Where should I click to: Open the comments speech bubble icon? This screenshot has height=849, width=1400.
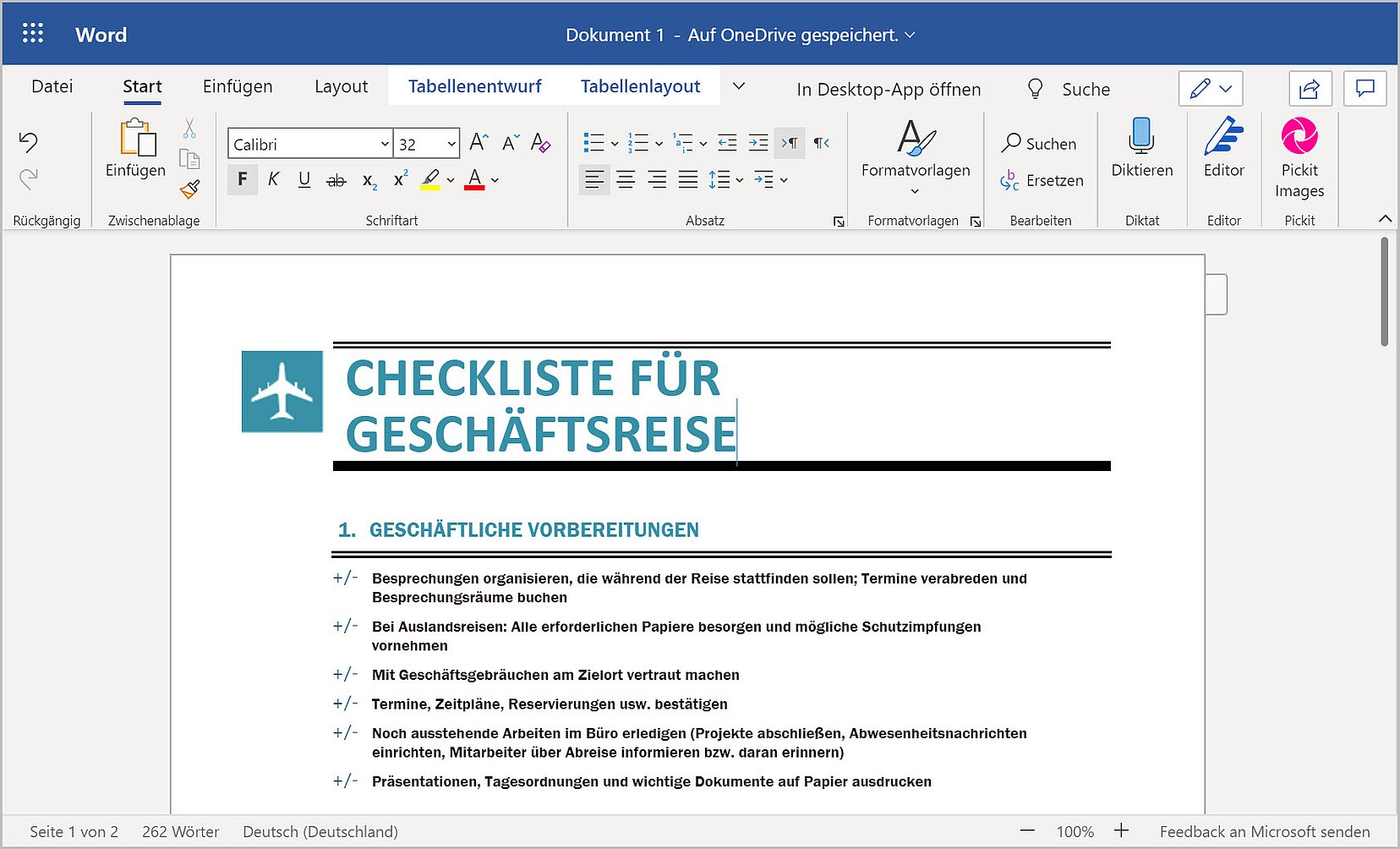[x=1364, y=89]
